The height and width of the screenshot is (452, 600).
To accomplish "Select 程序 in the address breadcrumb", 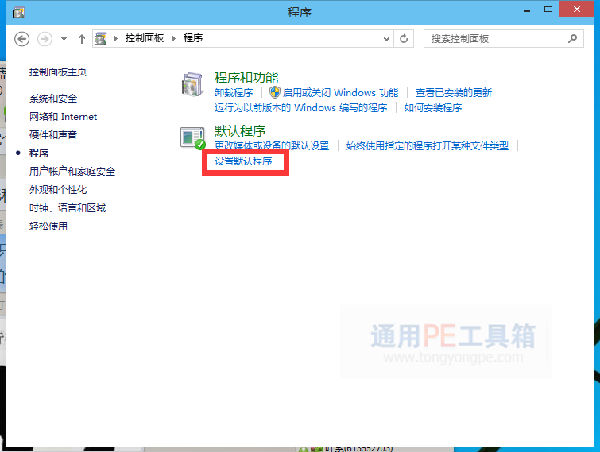I will click(x=193, y=38).
